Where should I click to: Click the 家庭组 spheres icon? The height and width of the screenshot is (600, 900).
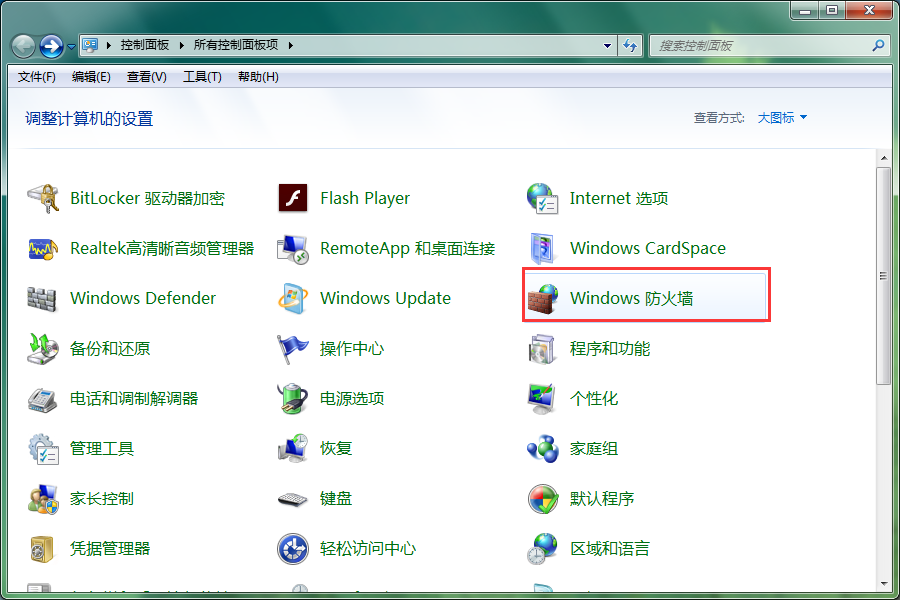pos(542,449)
